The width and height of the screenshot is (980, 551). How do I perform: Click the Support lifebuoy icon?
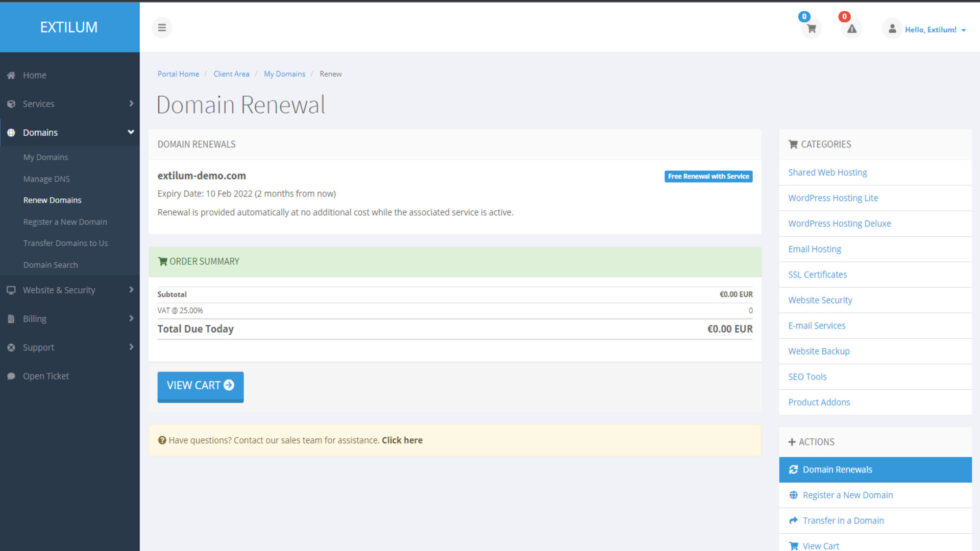11,347
